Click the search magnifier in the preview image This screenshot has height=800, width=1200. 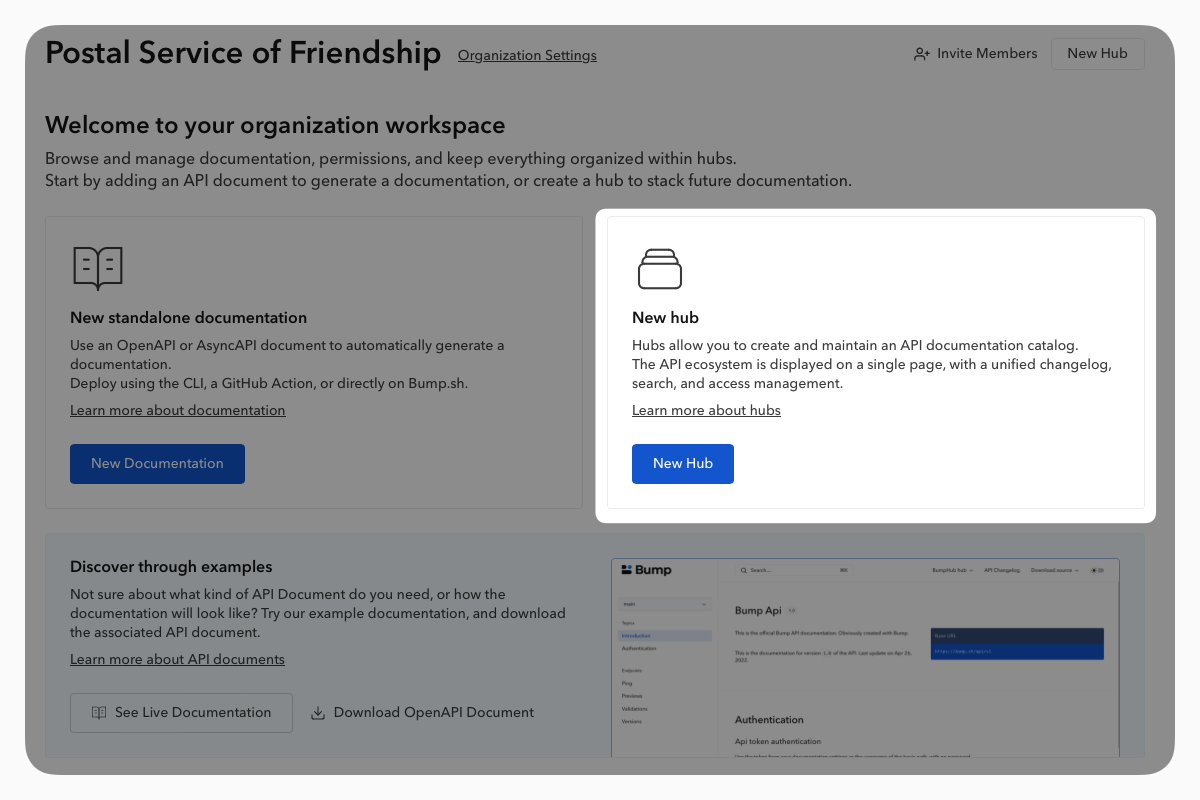(x=744, y=570)
